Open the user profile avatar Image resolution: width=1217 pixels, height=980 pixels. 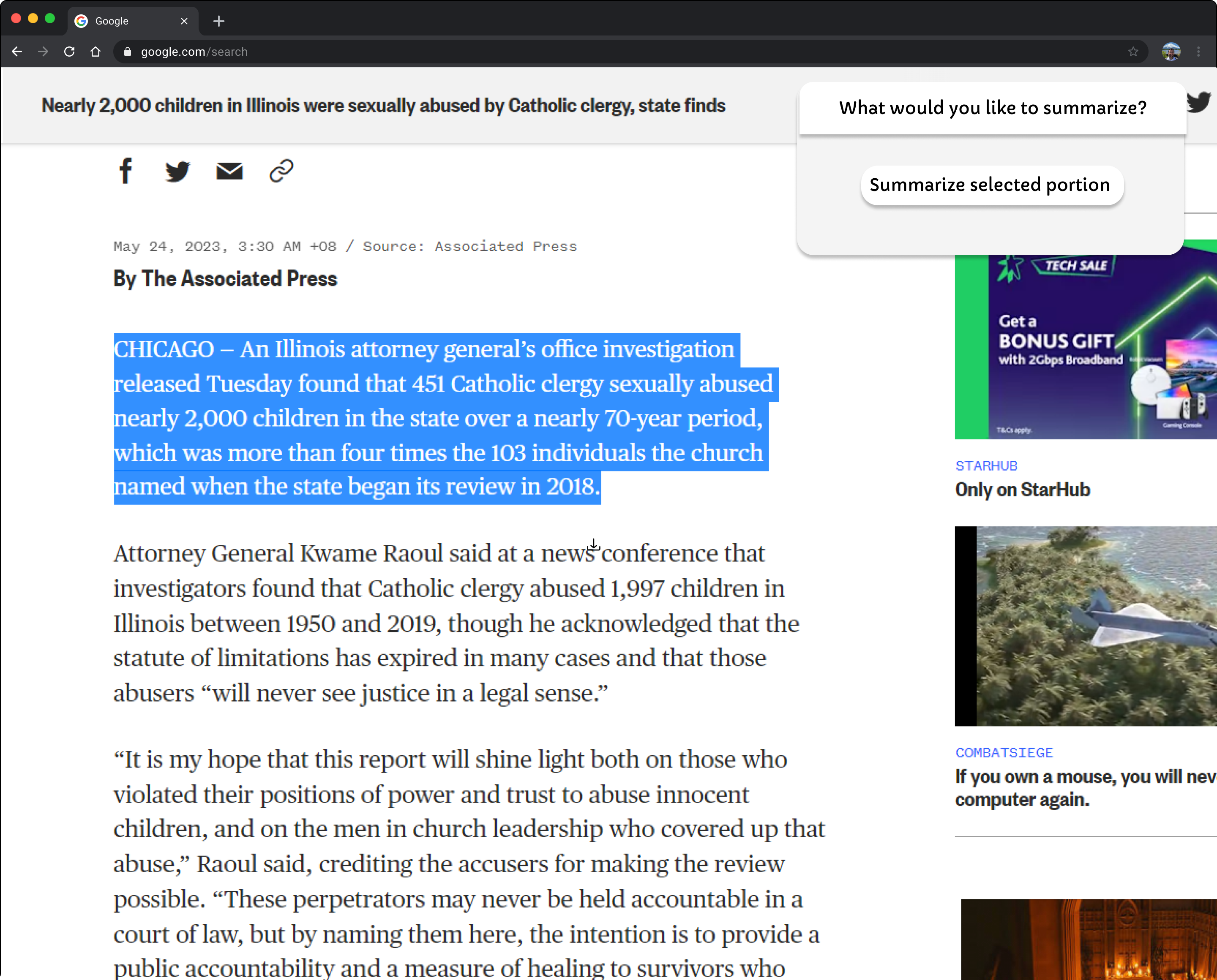(1171, 52)
